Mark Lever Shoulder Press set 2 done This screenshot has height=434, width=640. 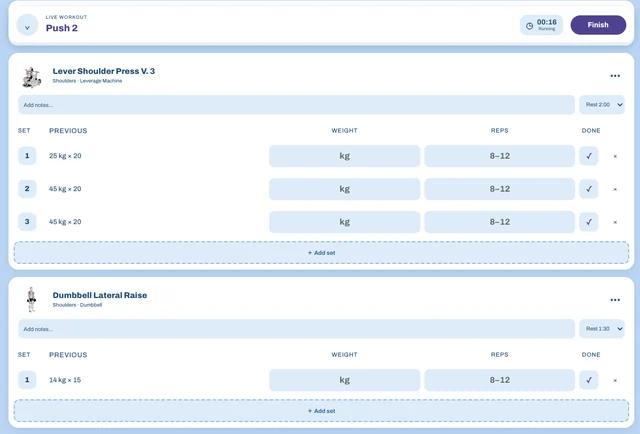[589, 189]
